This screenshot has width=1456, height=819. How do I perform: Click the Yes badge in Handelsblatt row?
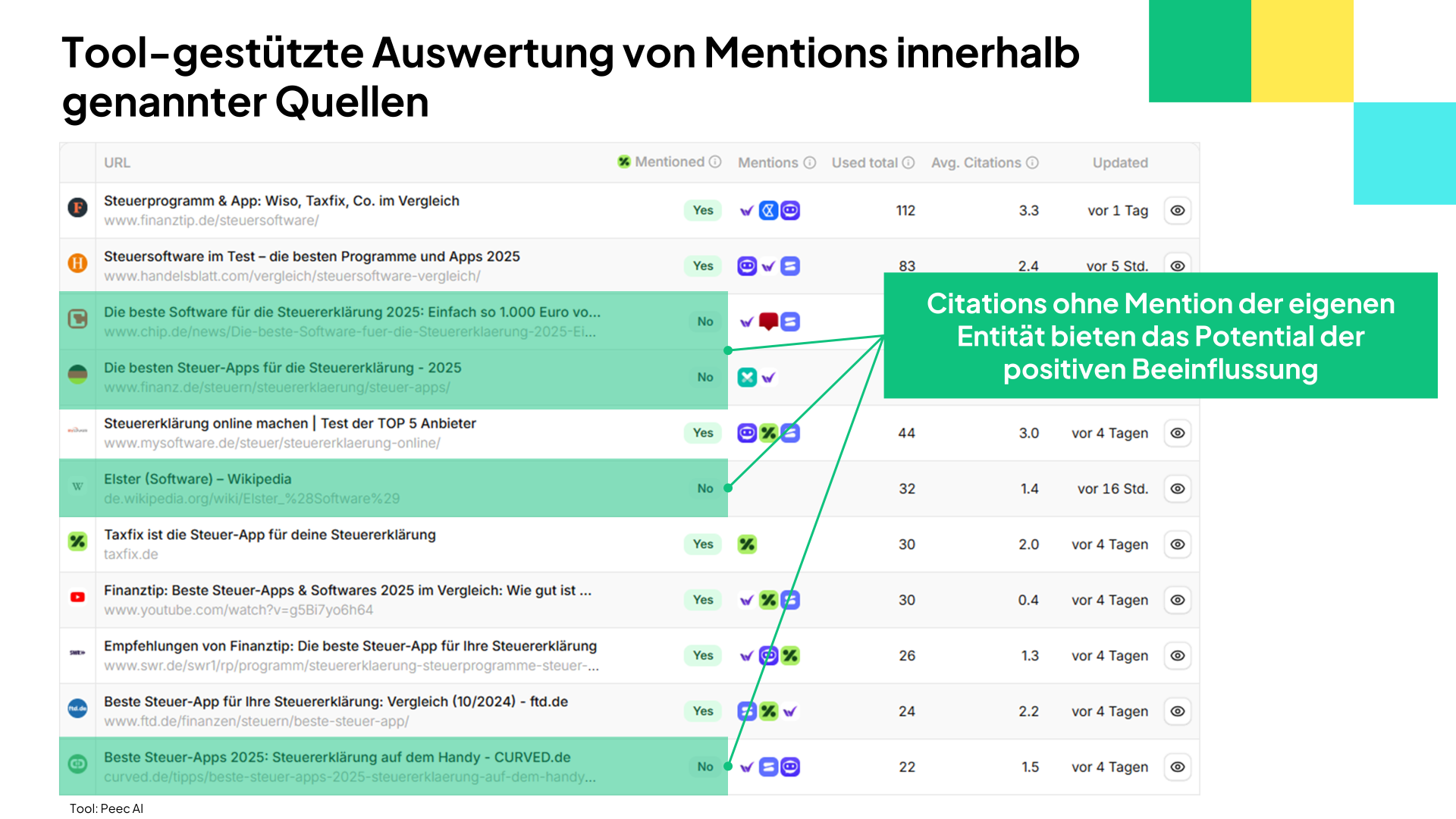[x=703, y=266]
